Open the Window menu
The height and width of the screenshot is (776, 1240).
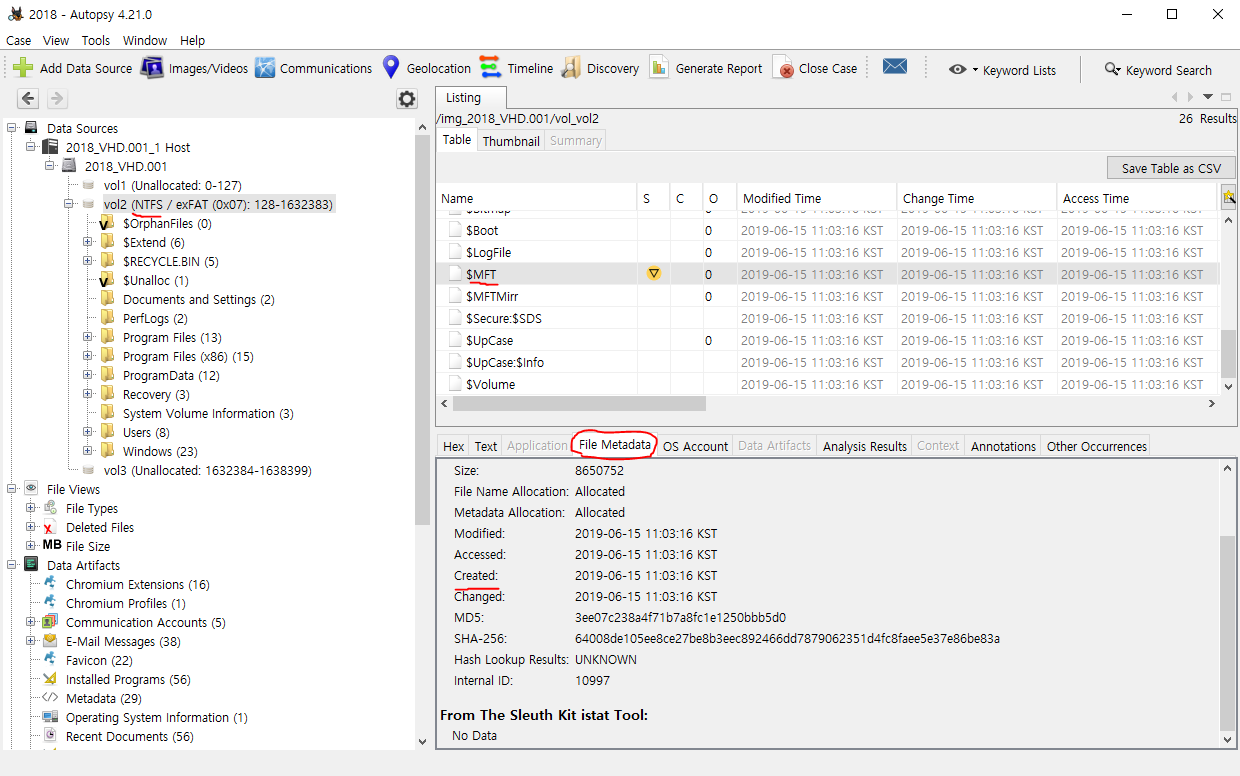click(145, 40)
